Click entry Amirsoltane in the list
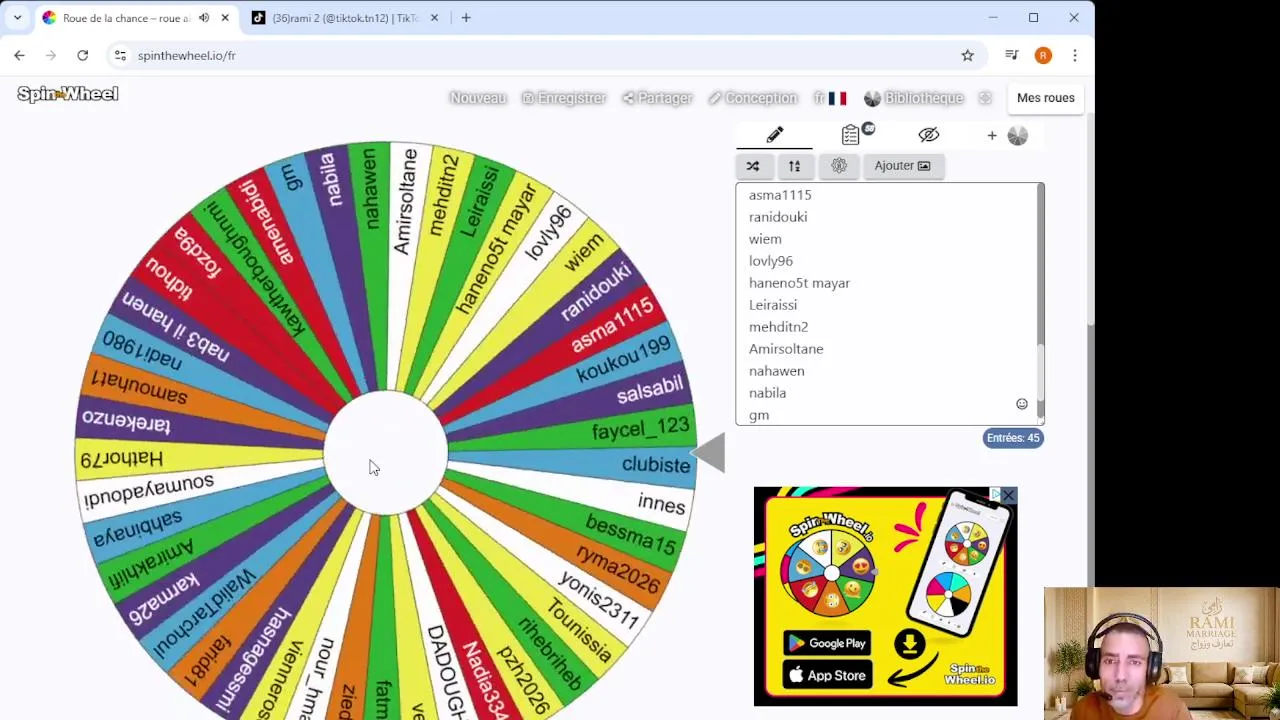 coord(786,349)
